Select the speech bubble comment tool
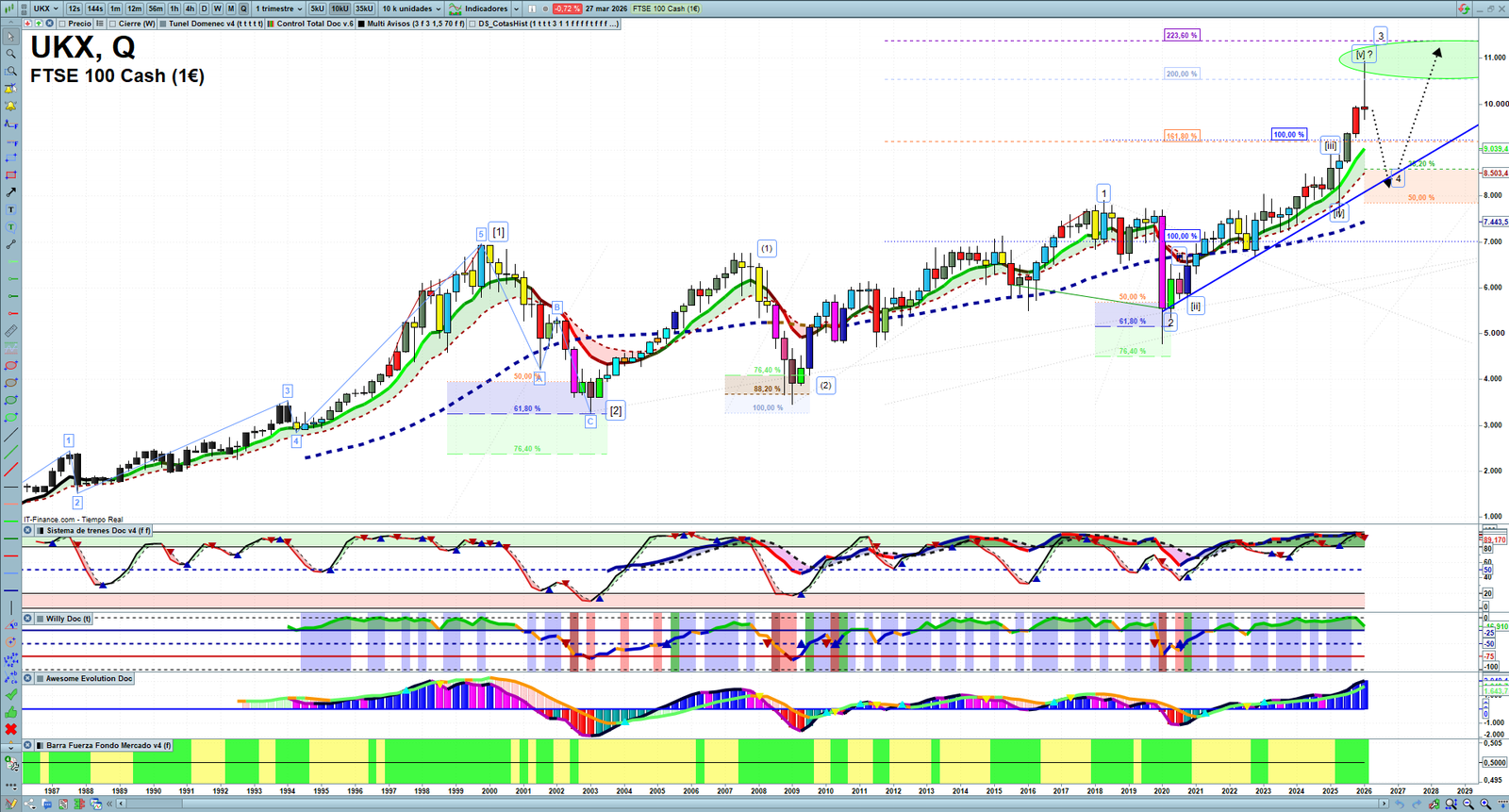This screenshot has height=812, width=1509. [10, 227]
